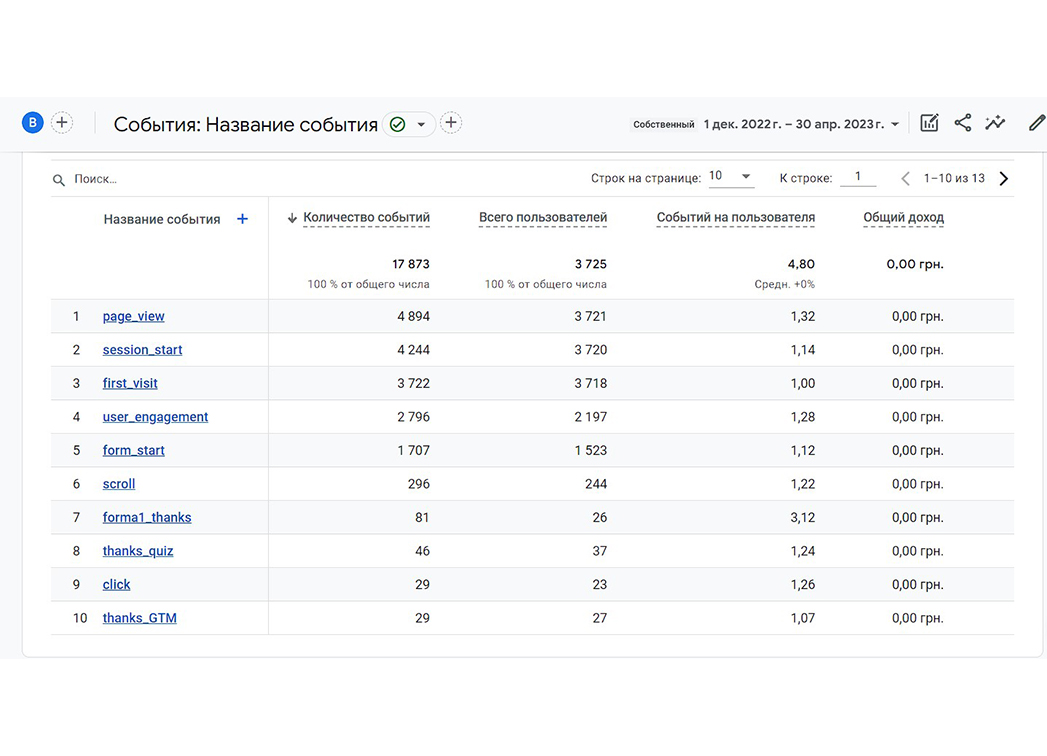Viewport: 1047px width, 756px height.
Task: Focus the Поиск search field
Action: [x=95, y=179]
